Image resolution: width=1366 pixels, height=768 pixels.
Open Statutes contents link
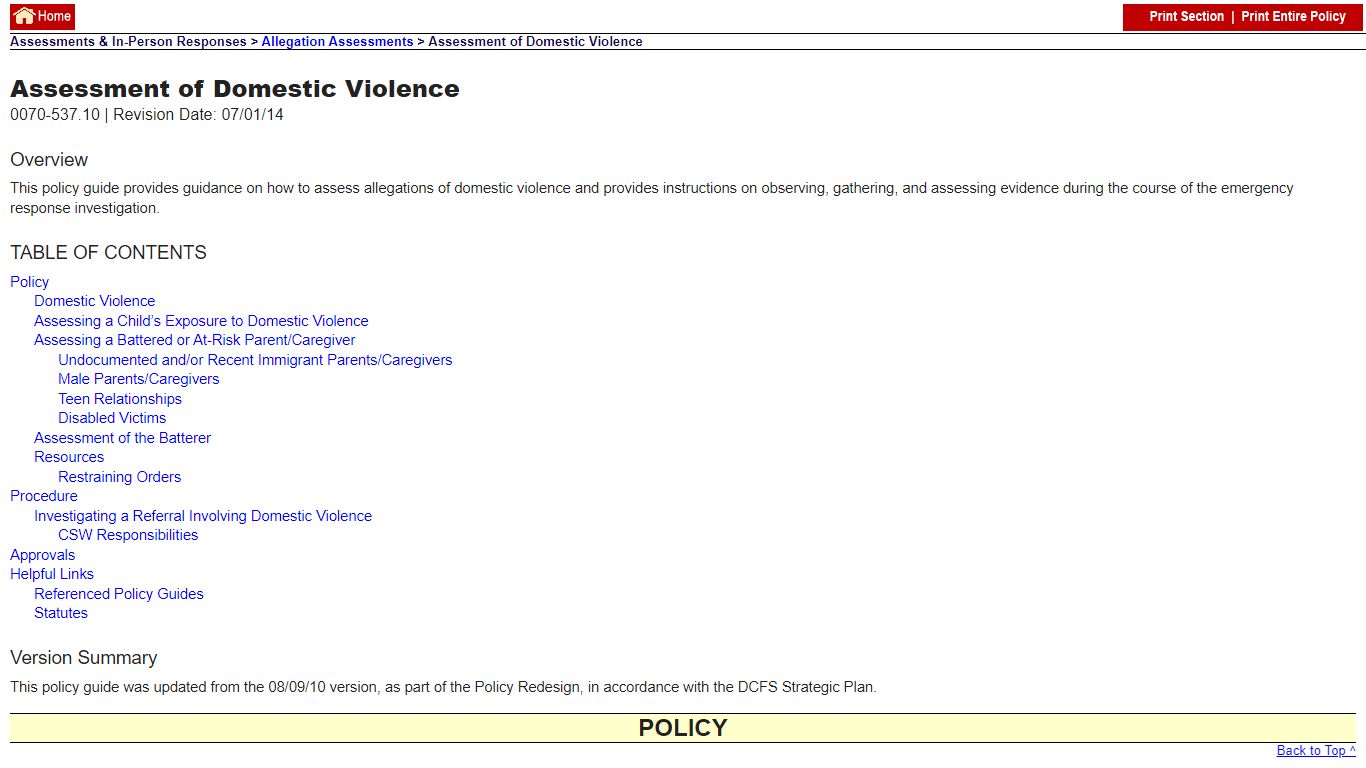point(61,613)
